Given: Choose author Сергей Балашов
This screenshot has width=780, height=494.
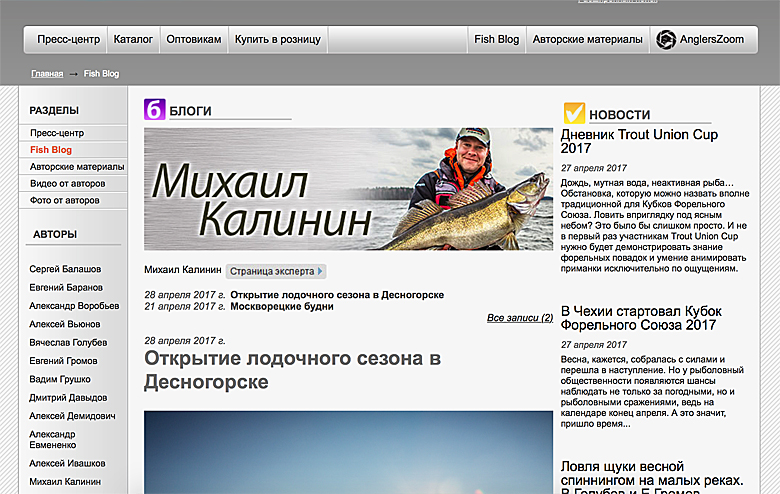Looking at the screenshot, I should (65, 270).
